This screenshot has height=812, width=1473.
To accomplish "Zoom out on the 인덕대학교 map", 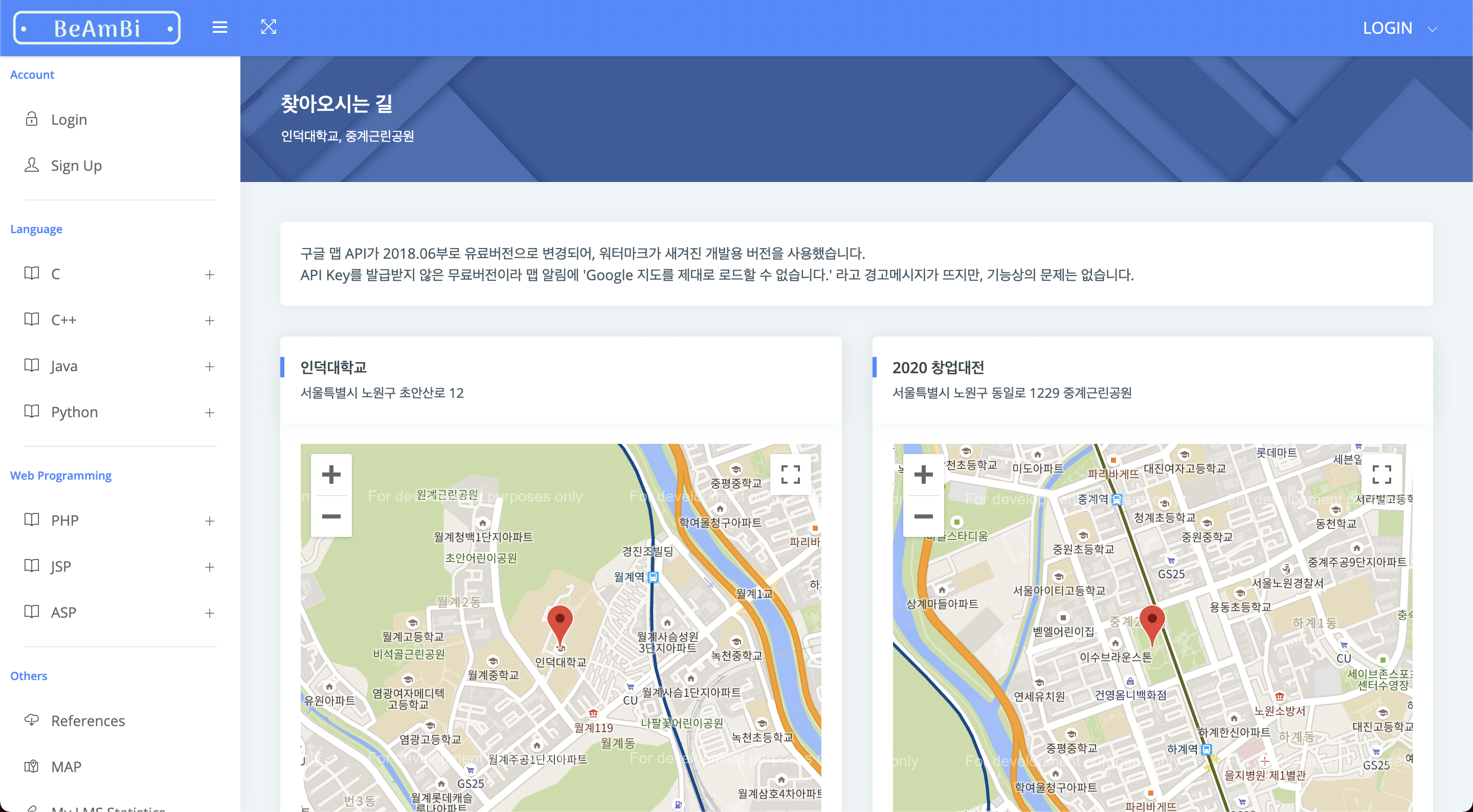I will point(331,516).
